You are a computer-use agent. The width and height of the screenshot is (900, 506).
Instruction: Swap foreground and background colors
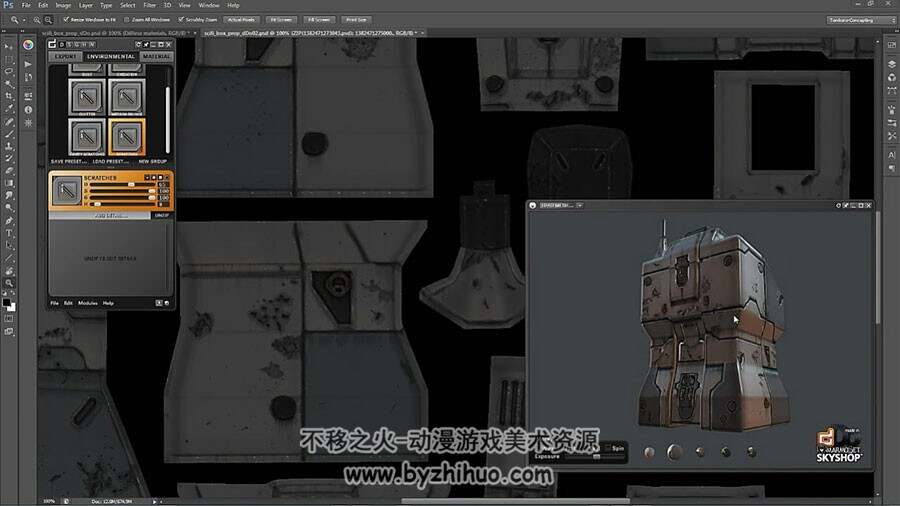pos(13,294)
